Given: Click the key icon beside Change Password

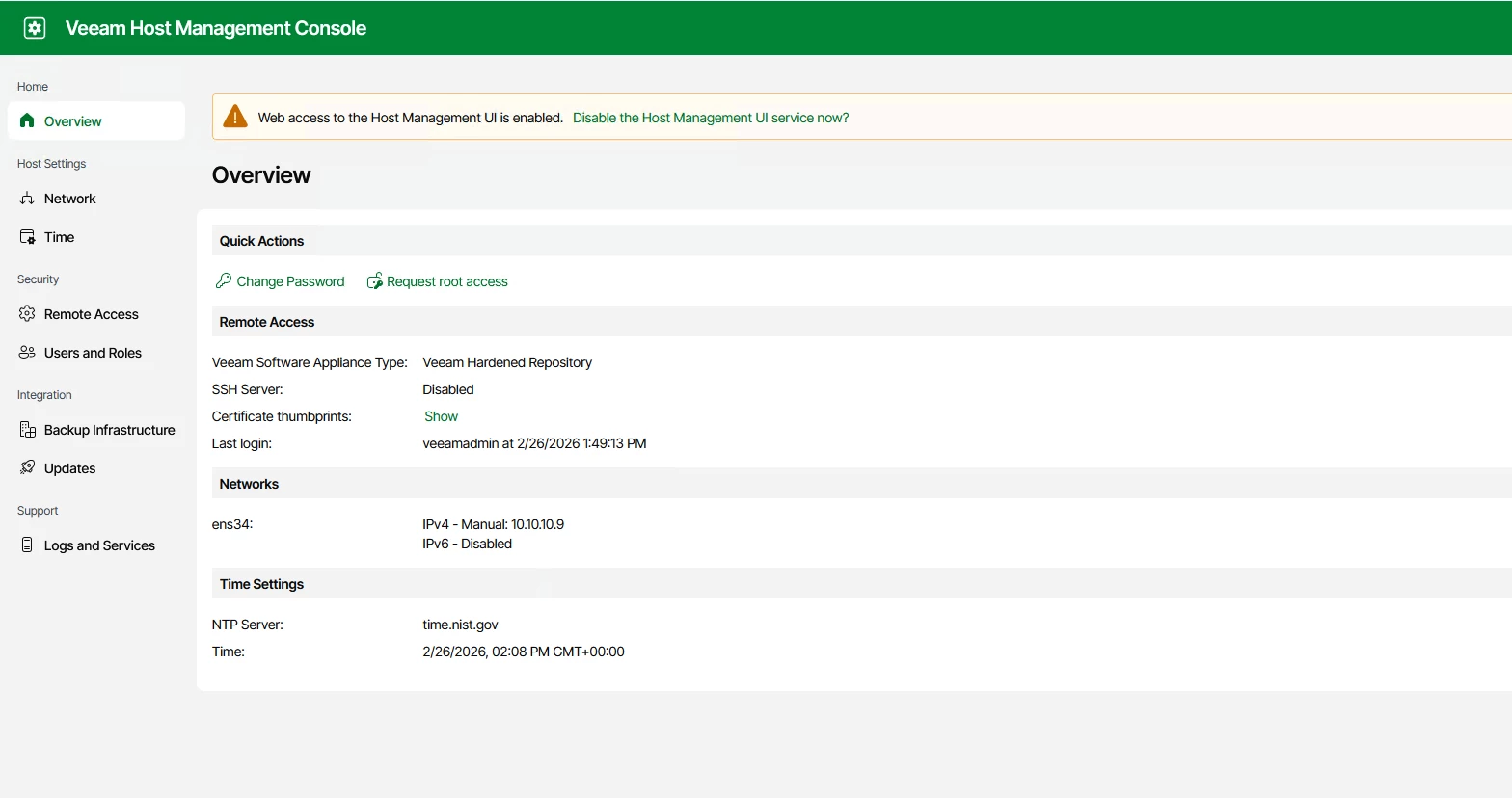Looking at the screenshot, I should 224,280.
